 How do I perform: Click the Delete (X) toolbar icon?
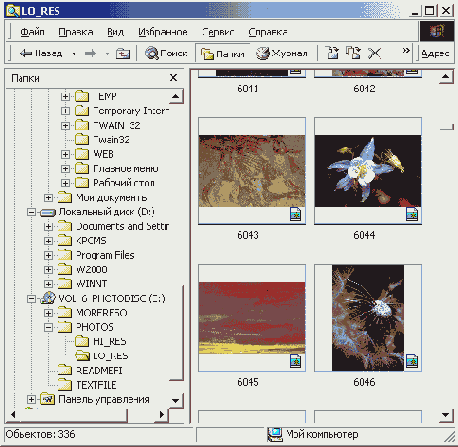tap(374, 53)
